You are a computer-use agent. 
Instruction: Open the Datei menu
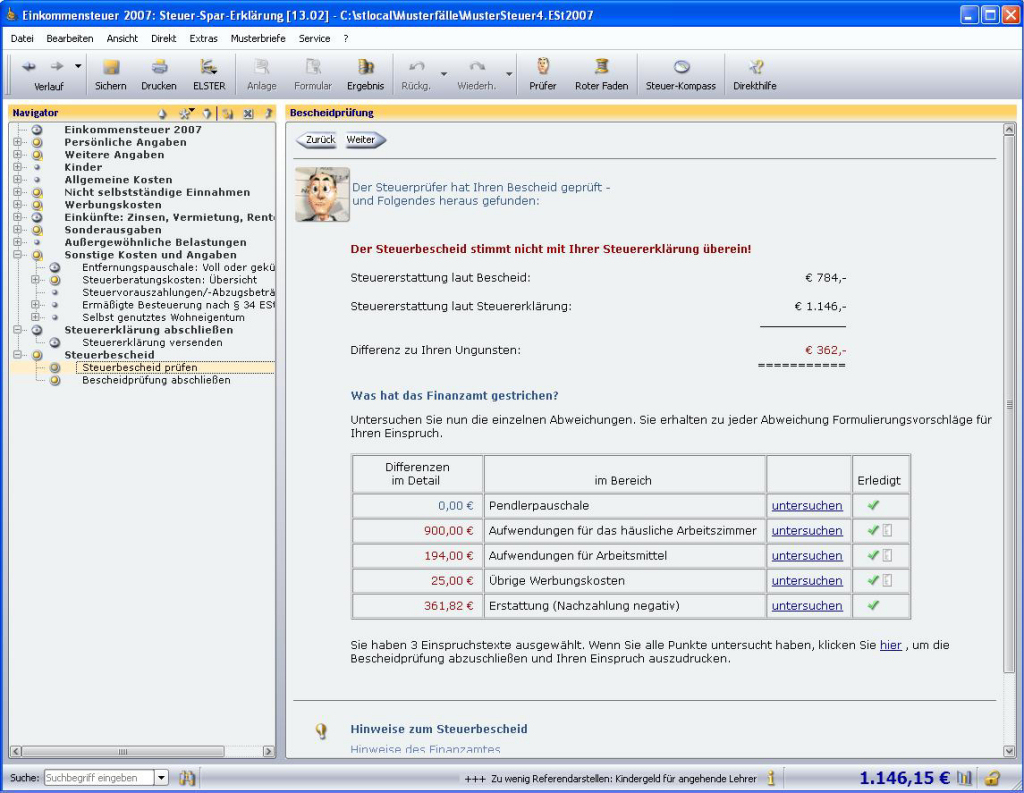[22, 39]
